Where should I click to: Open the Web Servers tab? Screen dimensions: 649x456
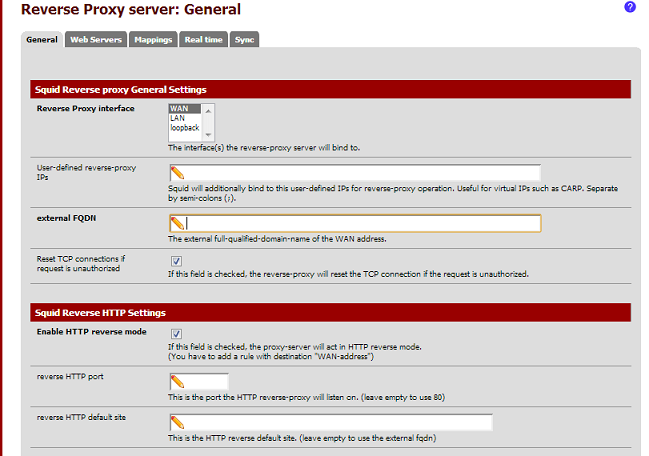[x=96, y=40]
